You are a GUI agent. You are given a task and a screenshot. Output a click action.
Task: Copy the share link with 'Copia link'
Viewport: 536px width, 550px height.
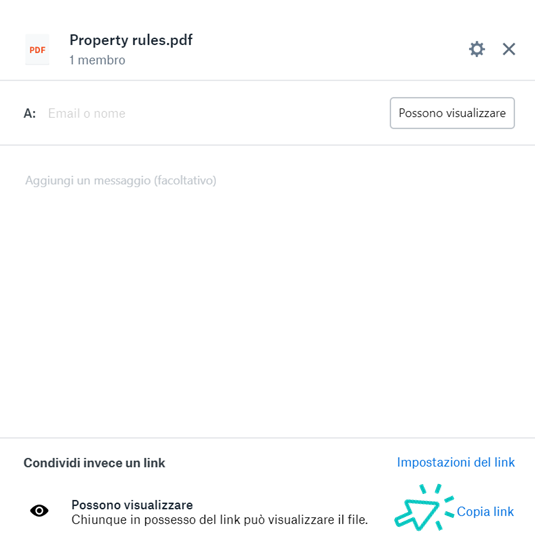[x=485, y=512]
